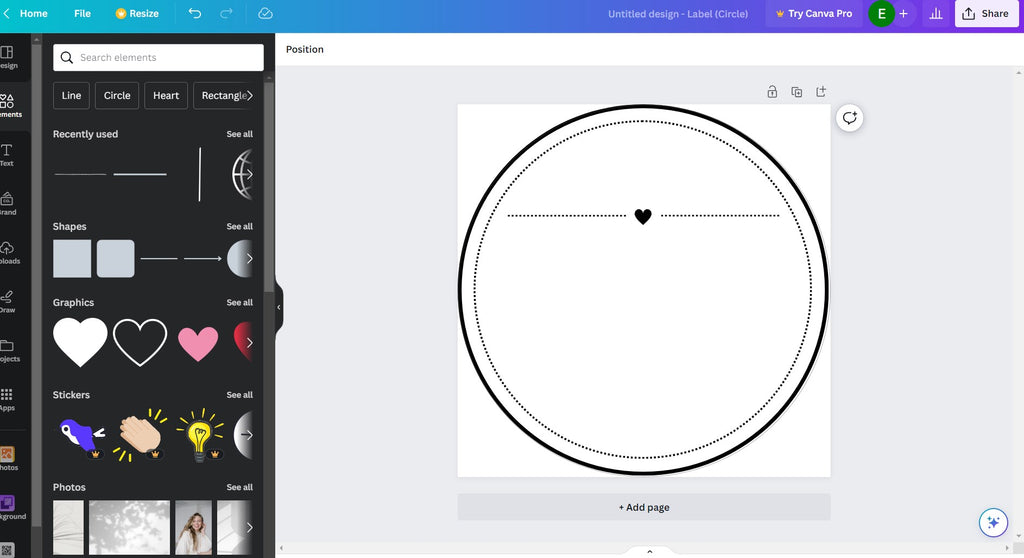The height and width of the screenshot is (558, 1024).
Task: Open the Draw sidebar tab
Action: click(x=8, y=302)
